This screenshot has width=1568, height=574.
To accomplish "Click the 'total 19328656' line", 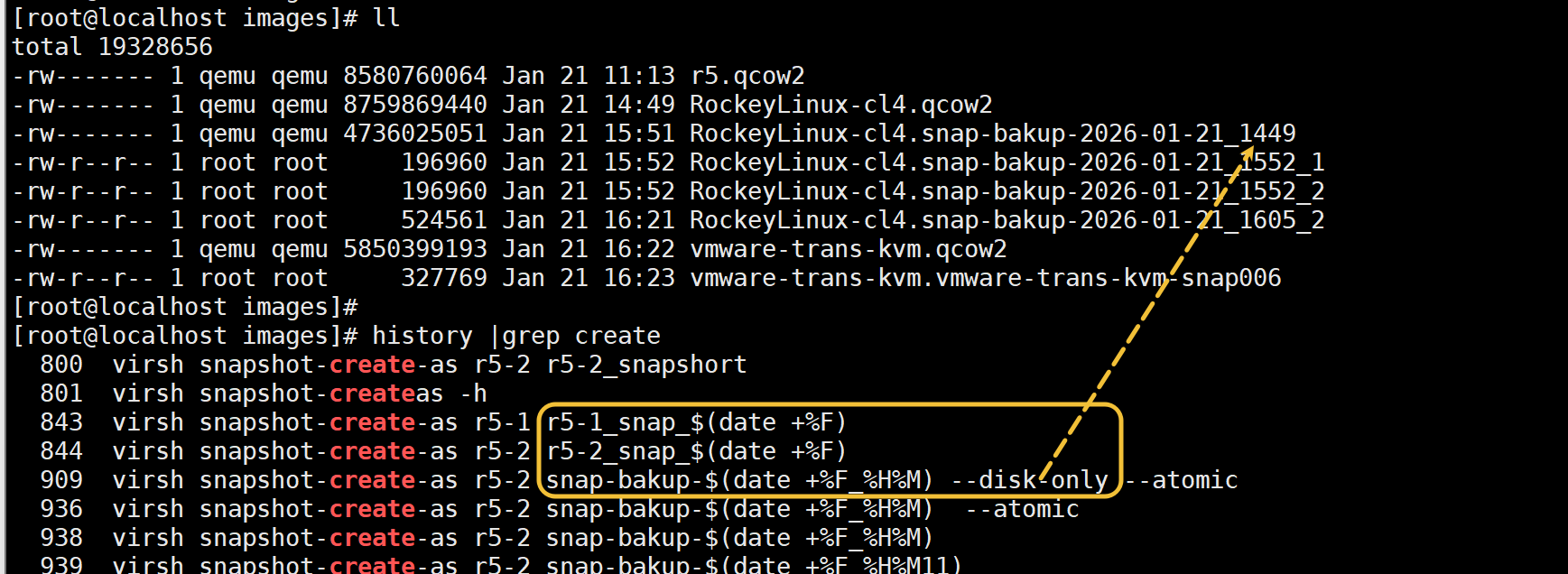I will tap(112, 47).
